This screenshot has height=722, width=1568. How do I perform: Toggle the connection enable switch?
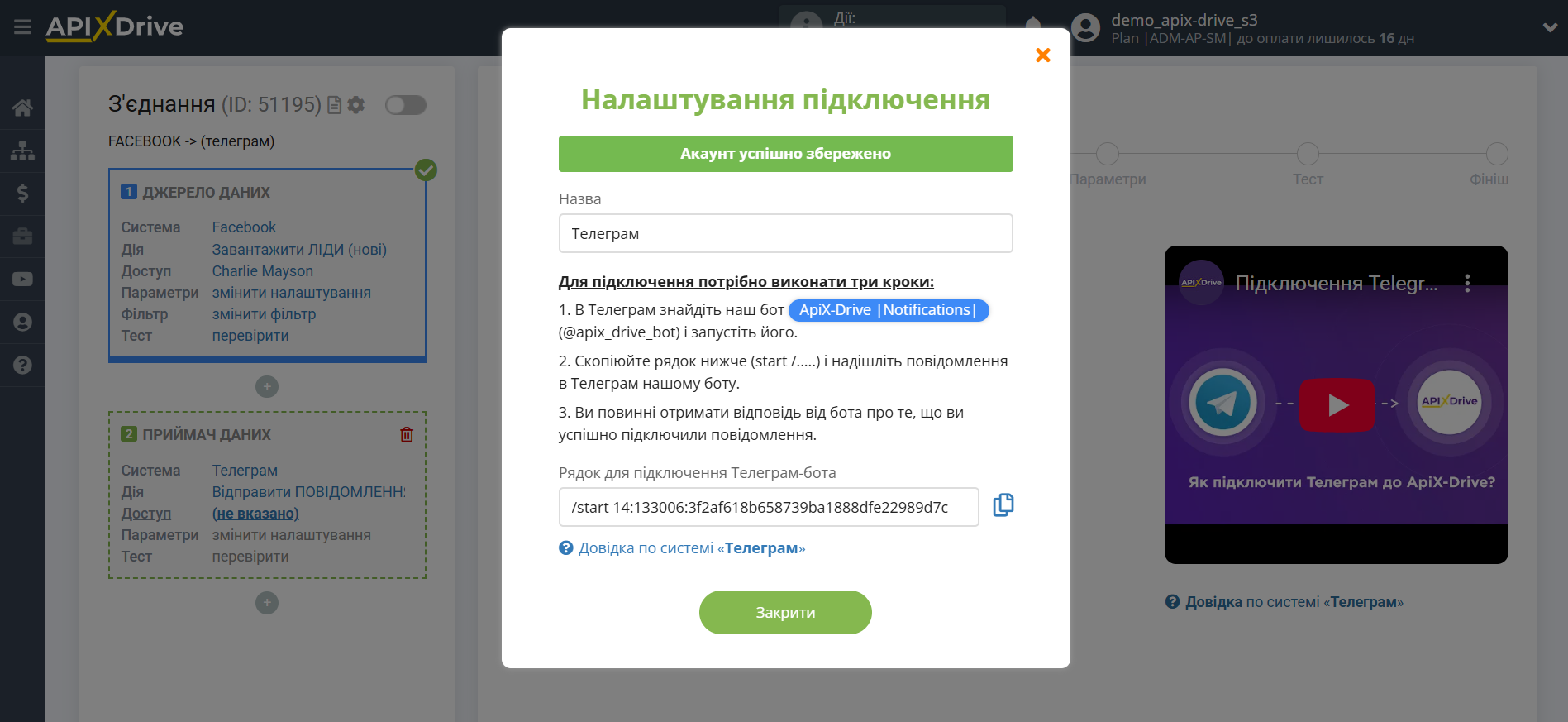pyautogui.click(x=406, y=105)
